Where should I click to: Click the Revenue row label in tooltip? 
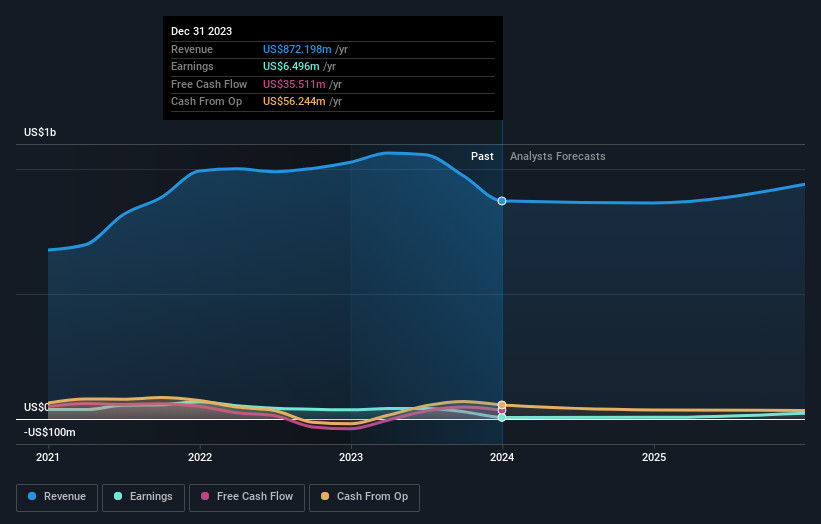[x=192, y=49]
